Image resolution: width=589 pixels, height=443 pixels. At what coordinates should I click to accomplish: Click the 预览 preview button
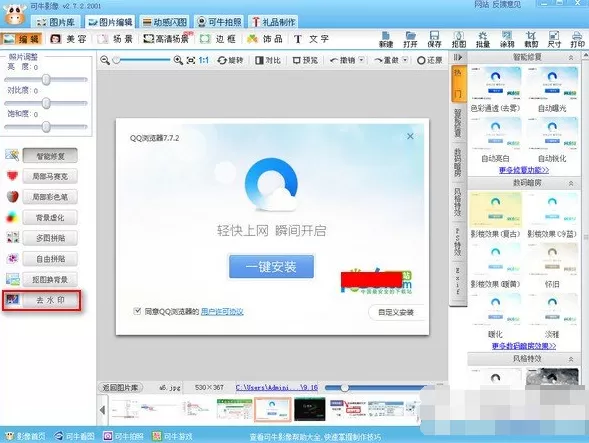(305, 60)
